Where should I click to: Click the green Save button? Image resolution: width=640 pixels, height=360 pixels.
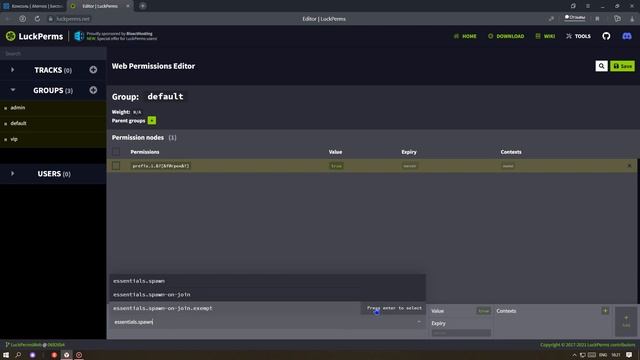(622, 66)
